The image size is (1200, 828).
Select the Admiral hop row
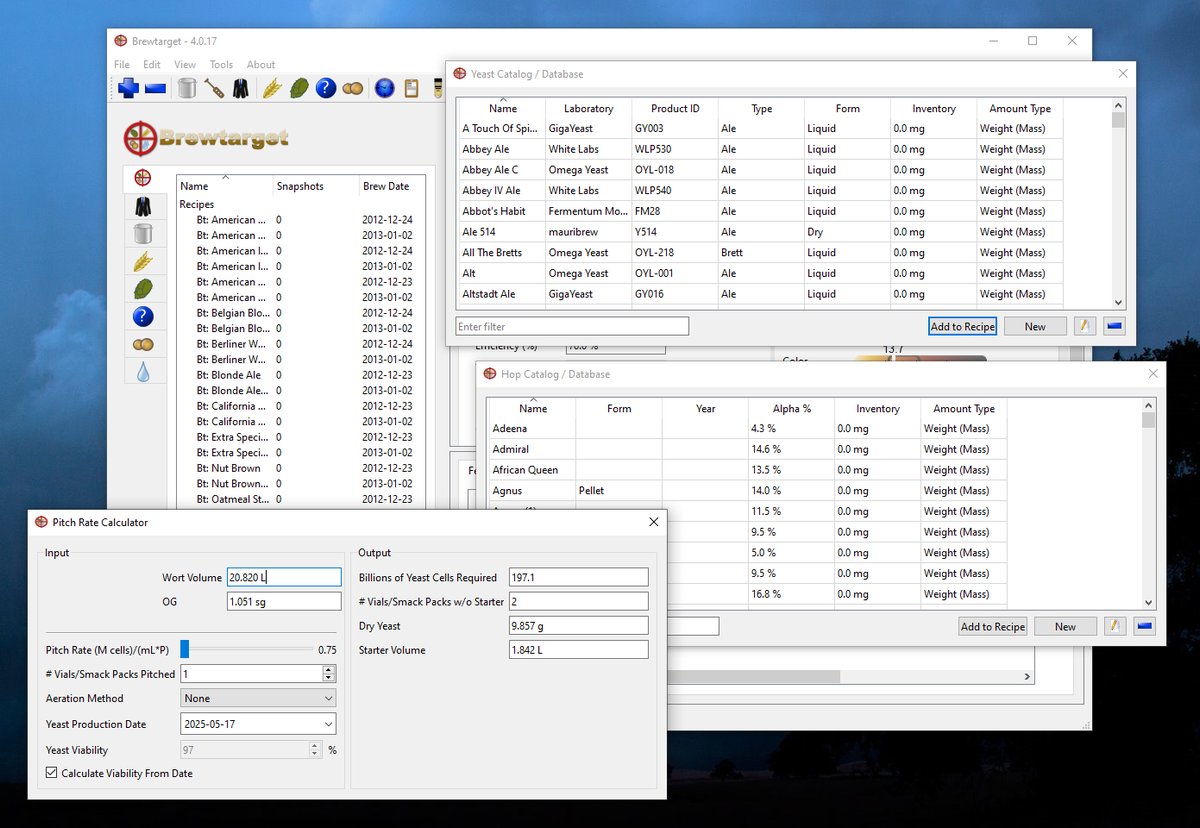[x=746, y=449]
